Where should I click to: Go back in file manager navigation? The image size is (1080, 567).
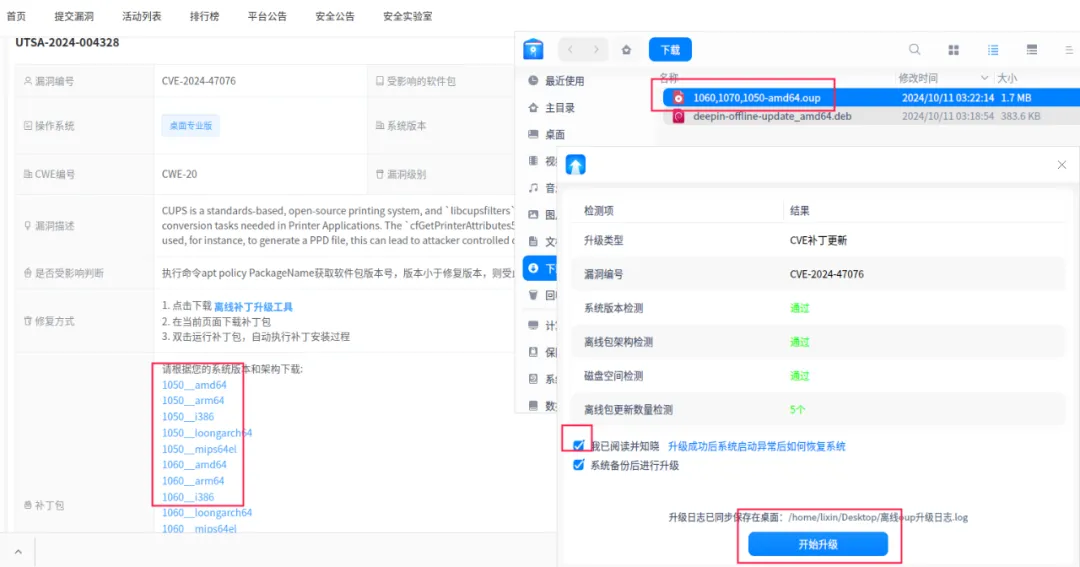(x=570, y=50)
